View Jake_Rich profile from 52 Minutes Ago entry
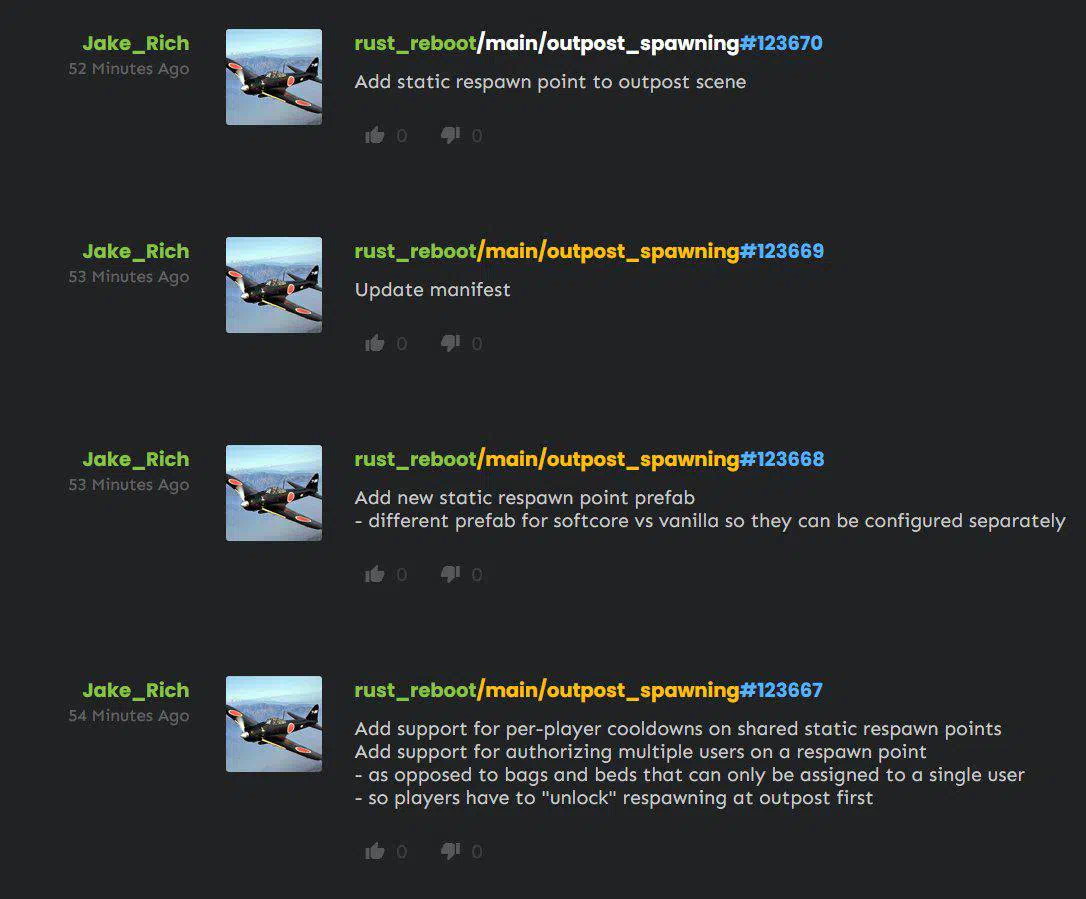1086x899 pixels. click(136, 43)
